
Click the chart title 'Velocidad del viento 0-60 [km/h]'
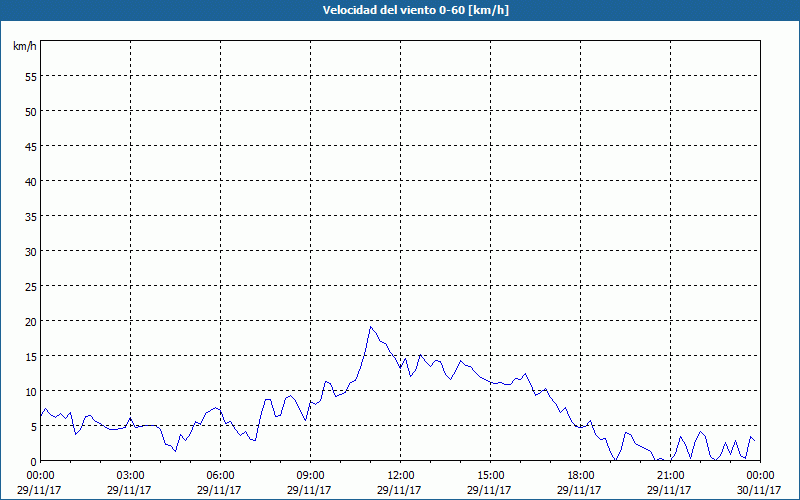click(415, 10)
